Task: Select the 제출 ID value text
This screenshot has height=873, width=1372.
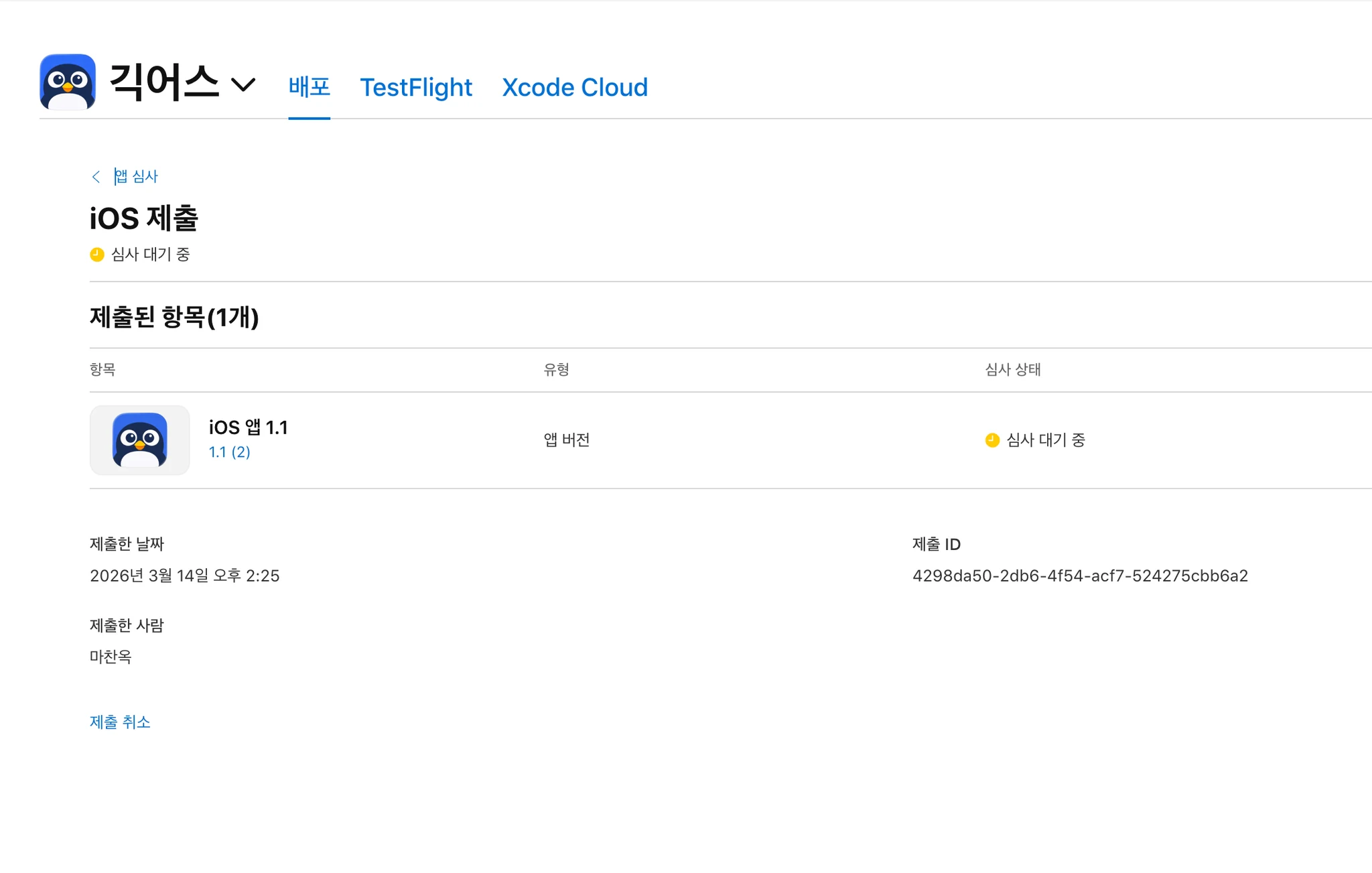Action: click(x=1079, y=576)
